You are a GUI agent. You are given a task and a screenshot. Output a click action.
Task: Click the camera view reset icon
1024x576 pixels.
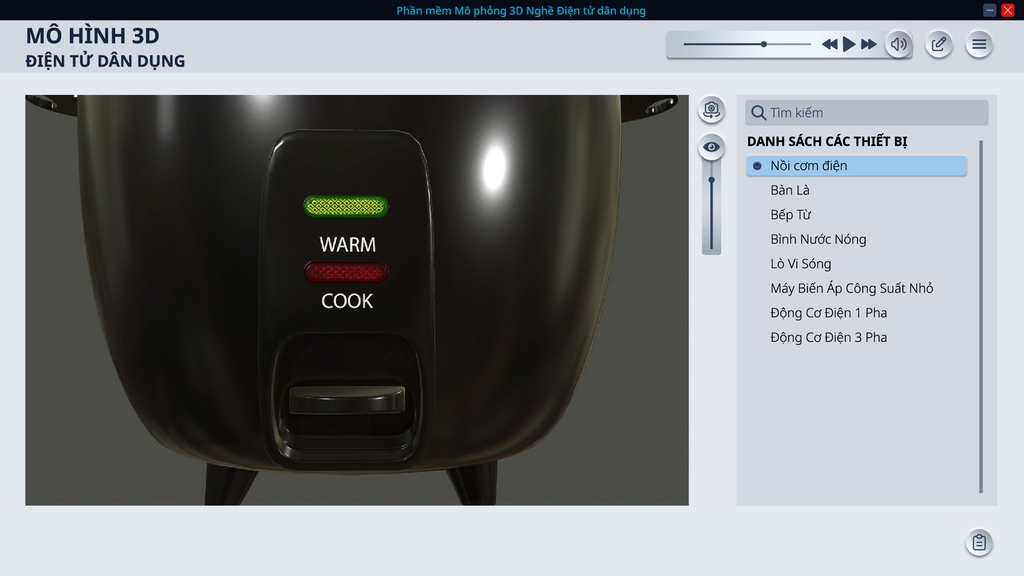[711, 109]
